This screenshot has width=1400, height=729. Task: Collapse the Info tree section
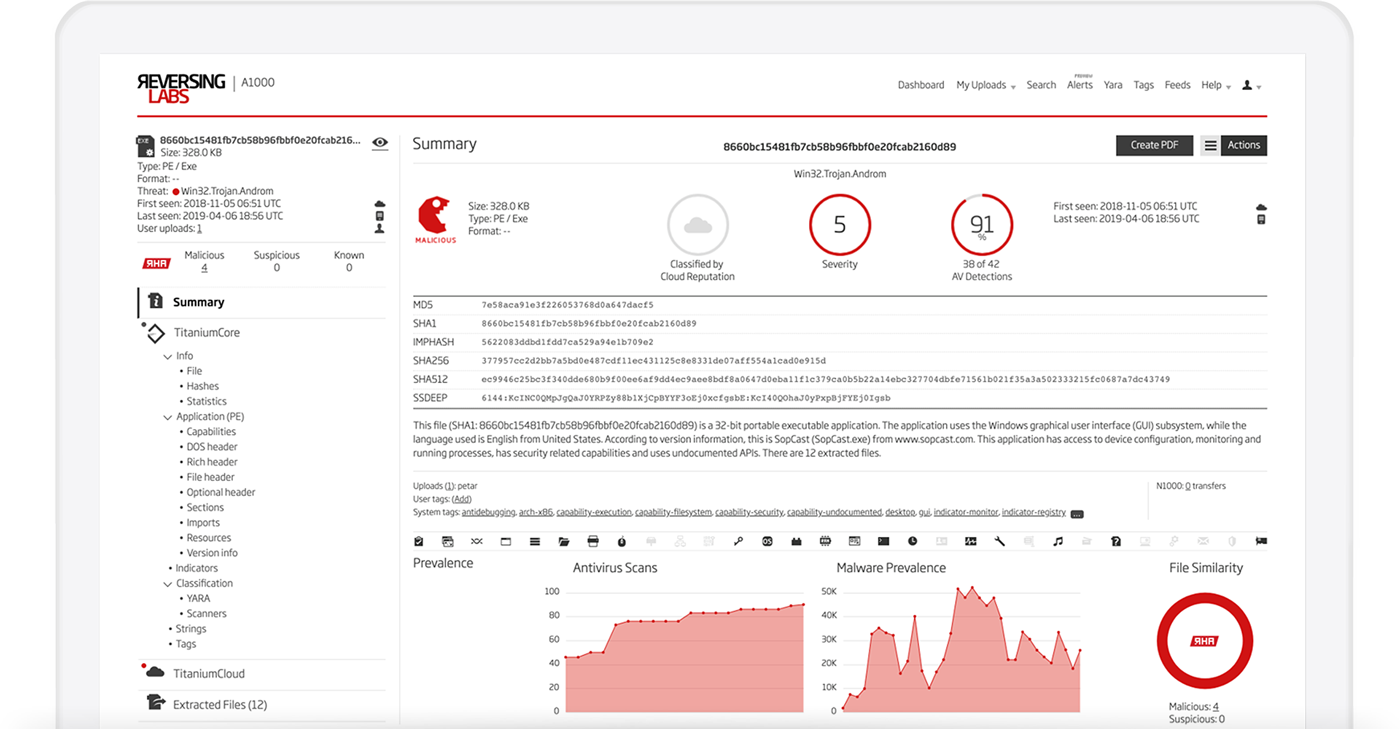point(167,356)
